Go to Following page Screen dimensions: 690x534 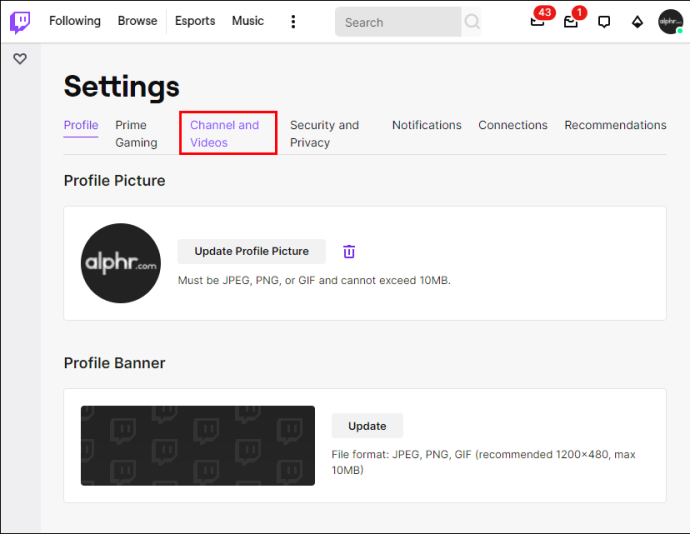pyautogui.click(x=75, y=21)
